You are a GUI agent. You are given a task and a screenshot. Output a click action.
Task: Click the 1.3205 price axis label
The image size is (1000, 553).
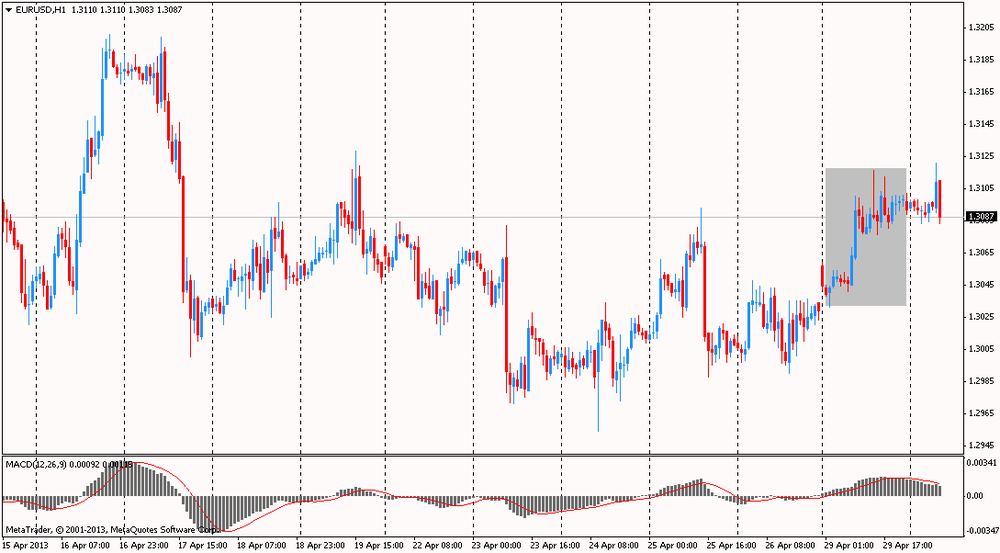pos(980,28)
